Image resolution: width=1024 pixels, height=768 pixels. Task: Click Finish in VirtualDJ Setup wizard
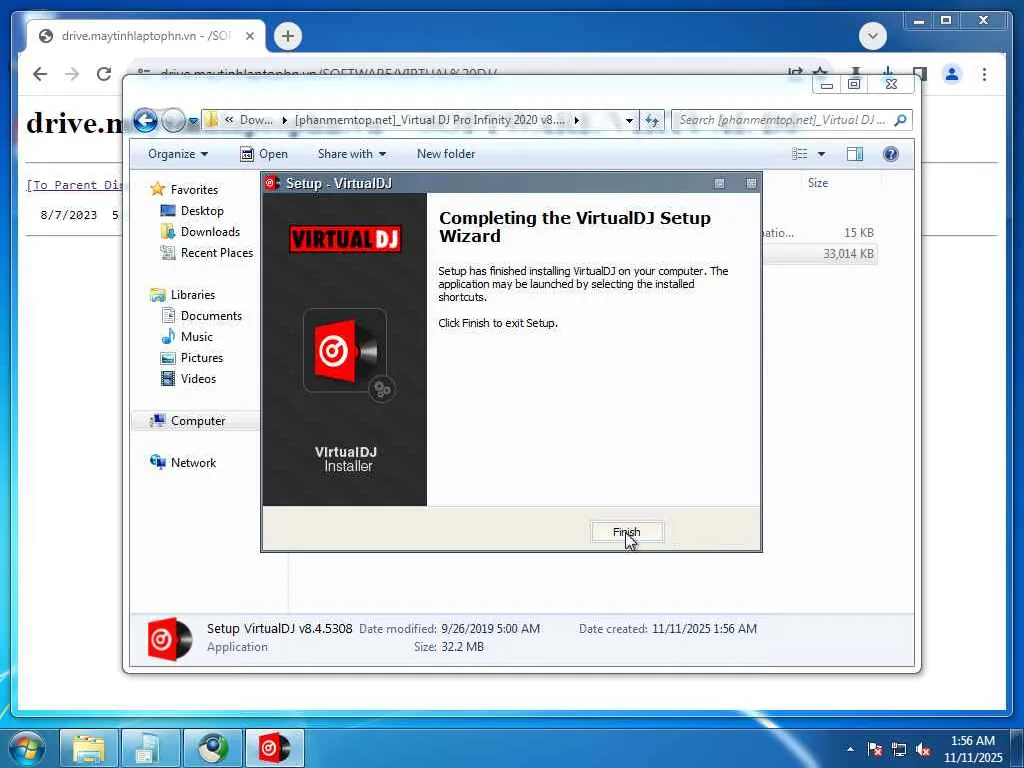click(x=627, y=532)
